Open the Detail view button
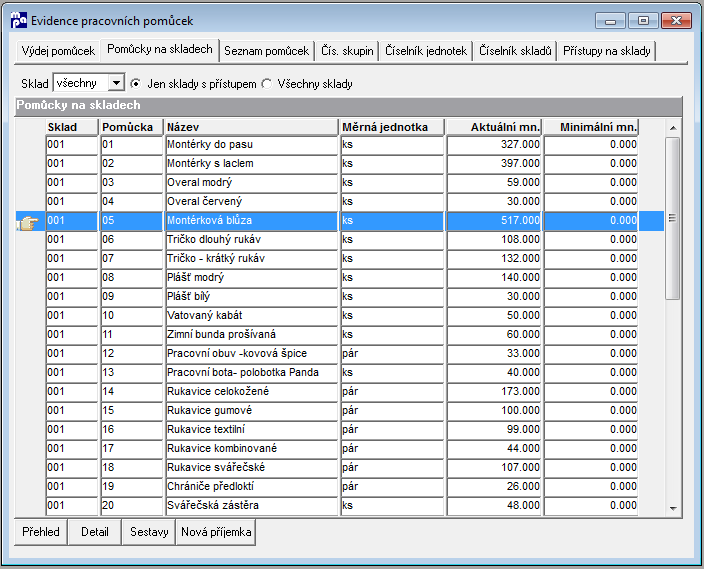The width and height of the screenshot is (704, 569). [x=95, y=532]
